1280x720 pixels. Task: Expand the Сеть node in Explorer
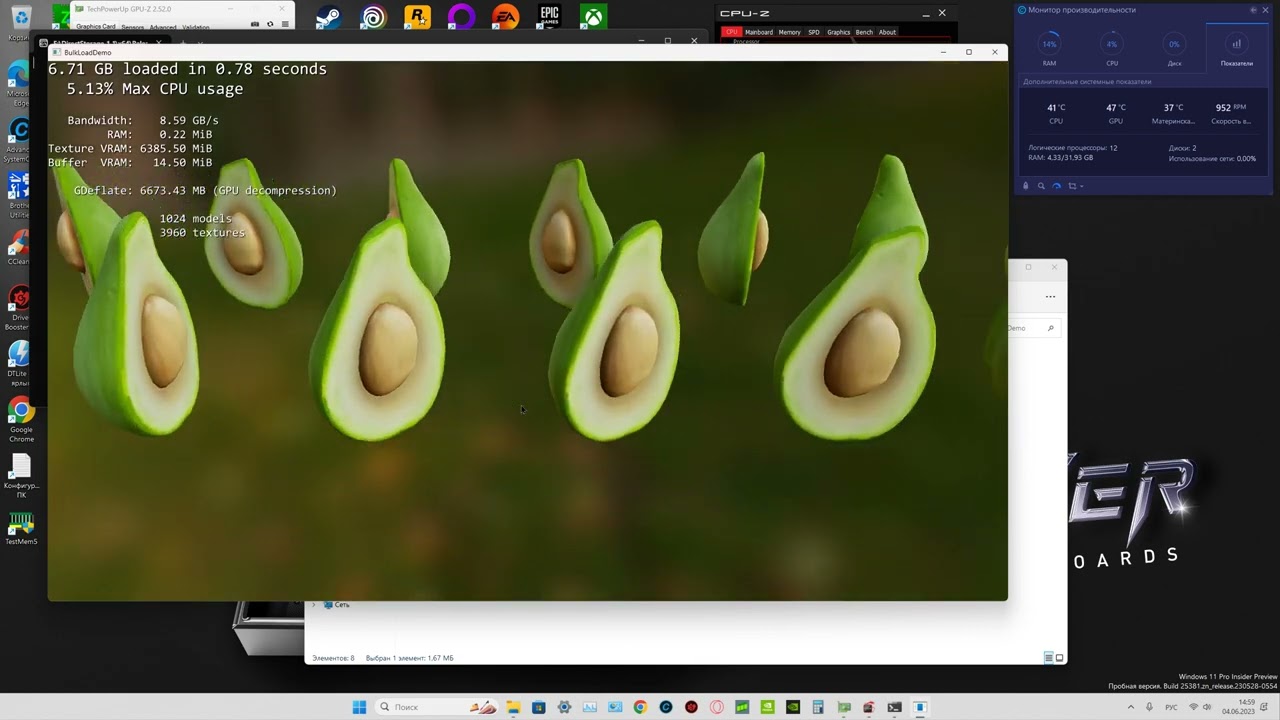pos(313,605)
